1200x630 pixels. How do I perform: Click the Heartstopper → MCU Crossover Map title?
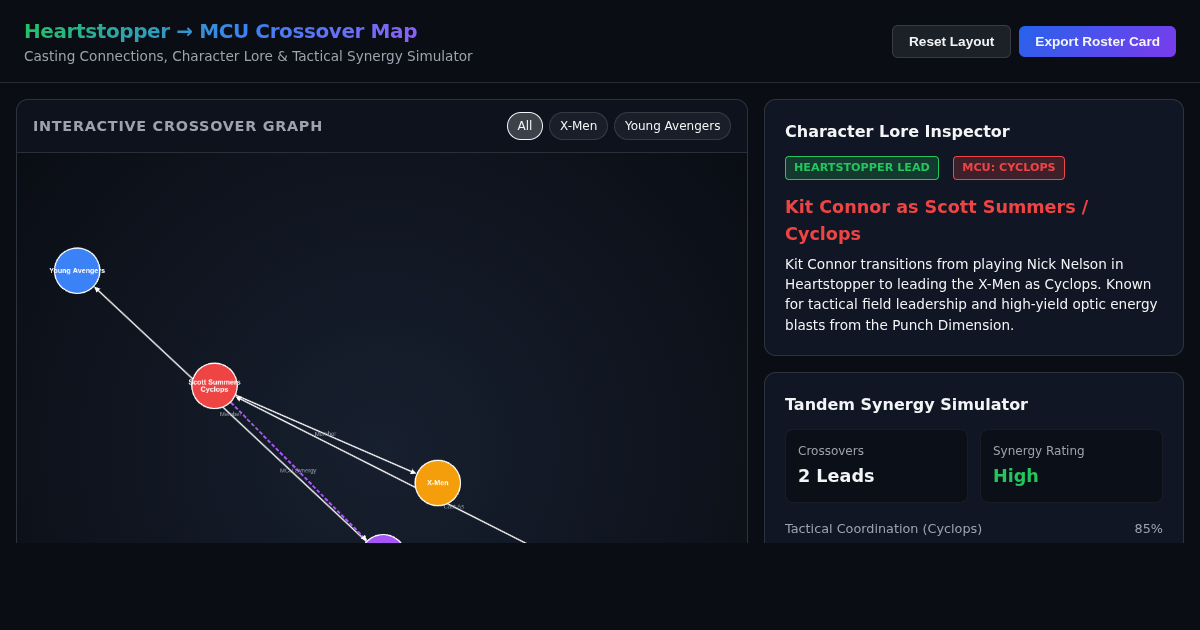(x=221, y=31)
